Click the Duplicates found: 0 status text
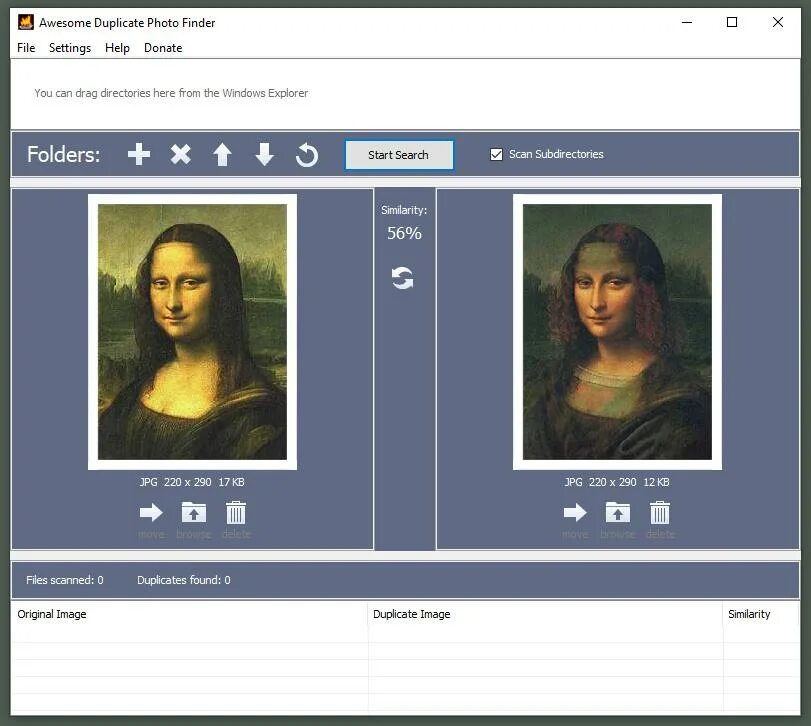 tap(184, 580)
